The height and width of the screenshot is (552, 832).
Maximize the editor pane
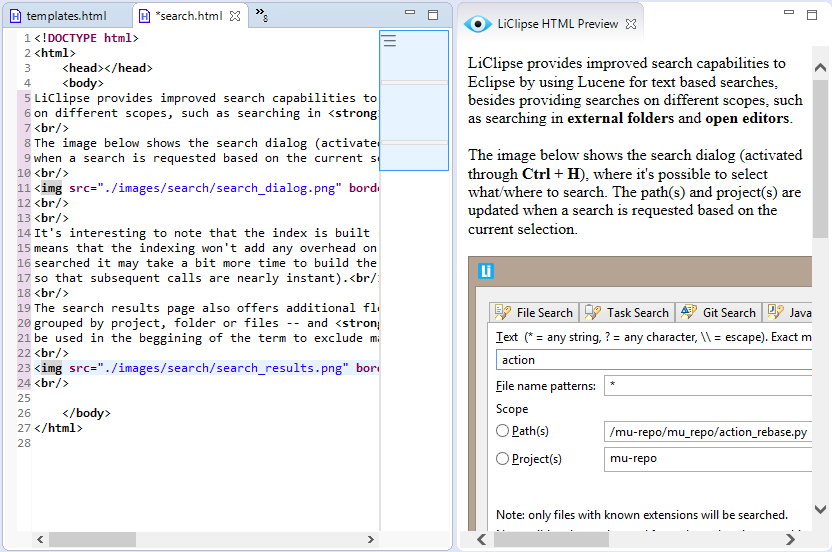click(433, 15)
